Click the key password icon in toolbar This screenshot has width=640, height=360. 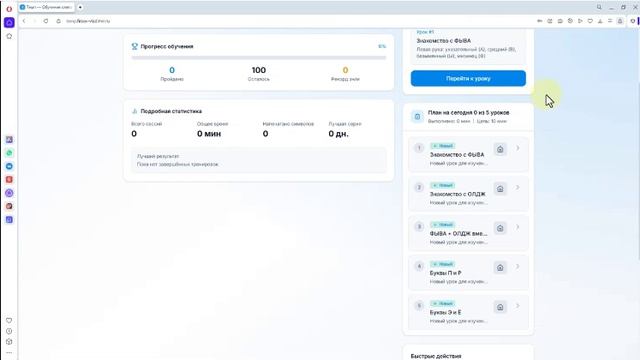coord(540,21)
